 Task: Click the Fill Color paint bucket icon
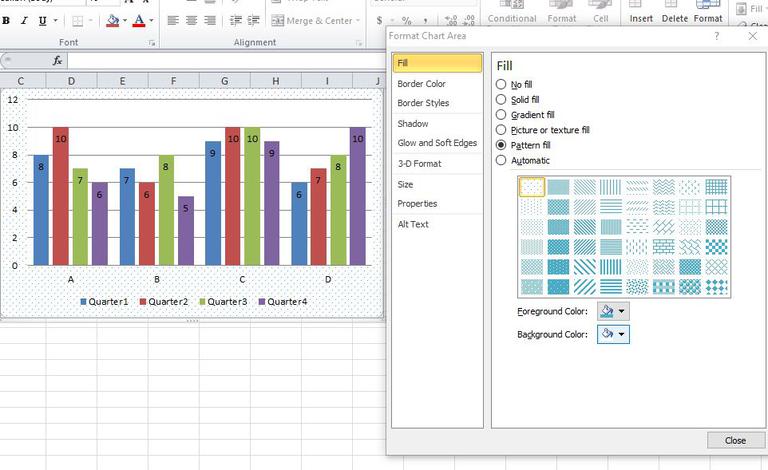click(113, 21)
